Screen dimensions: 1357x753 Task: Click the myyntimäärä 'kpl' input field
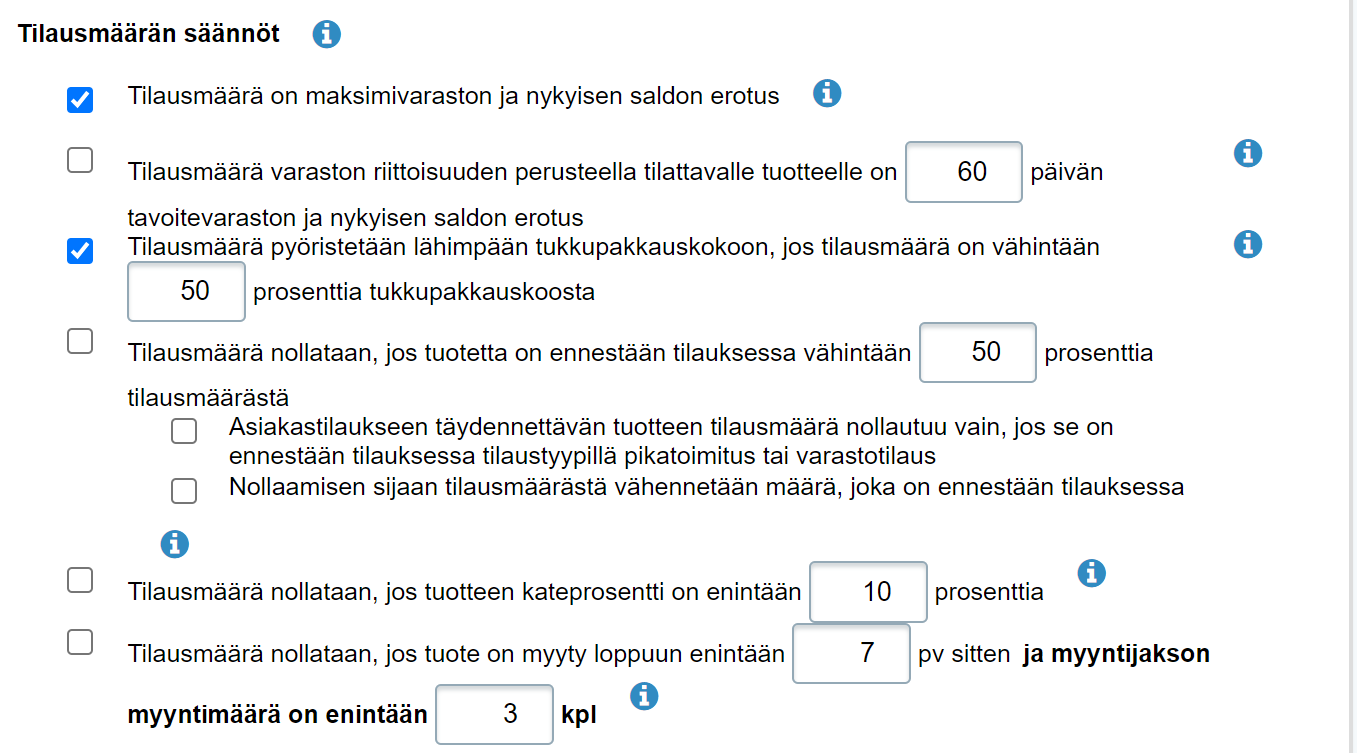click(495, 714)
